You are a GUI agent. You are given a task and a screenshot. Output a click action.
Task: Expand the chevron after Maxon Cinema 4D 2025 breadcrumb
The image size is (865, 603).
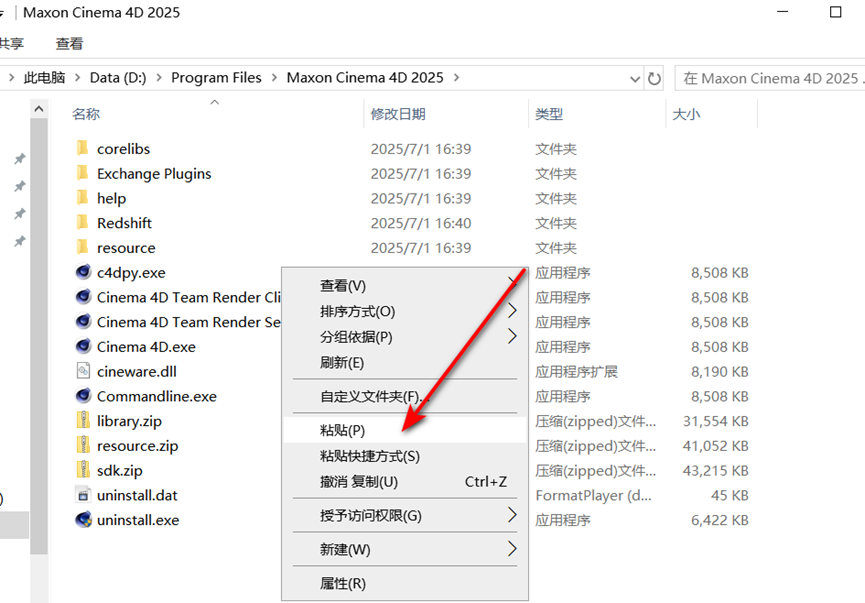point(456,78)
